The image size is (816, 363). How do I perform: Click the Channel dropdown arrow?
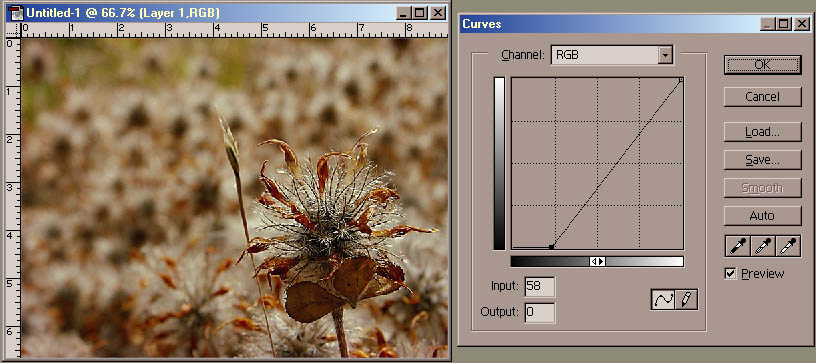coord(665,55)
